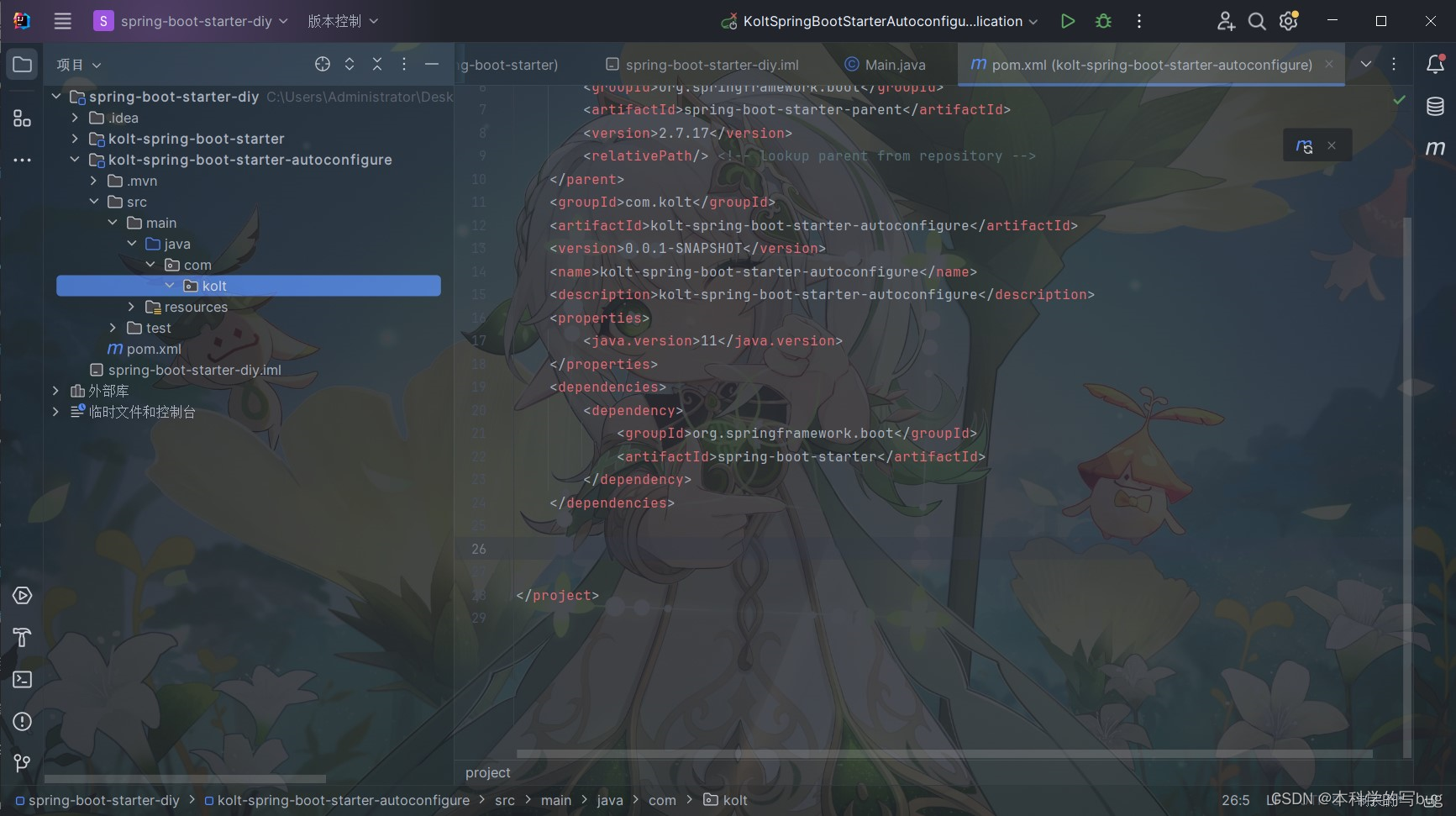The height and width of the screenshot is (816, 1456).
Task: Open editor tabs options menu
Action: coord(1394,64)
